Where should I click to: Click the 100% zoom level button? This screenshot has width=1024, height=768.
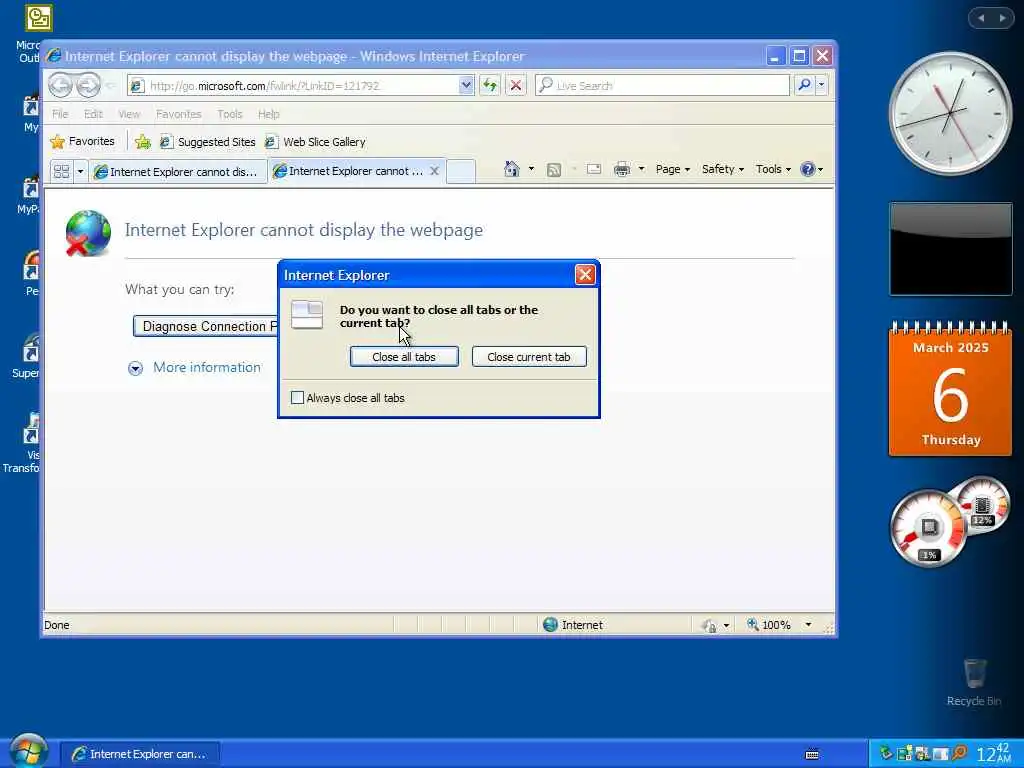click(x=769, y=625)
